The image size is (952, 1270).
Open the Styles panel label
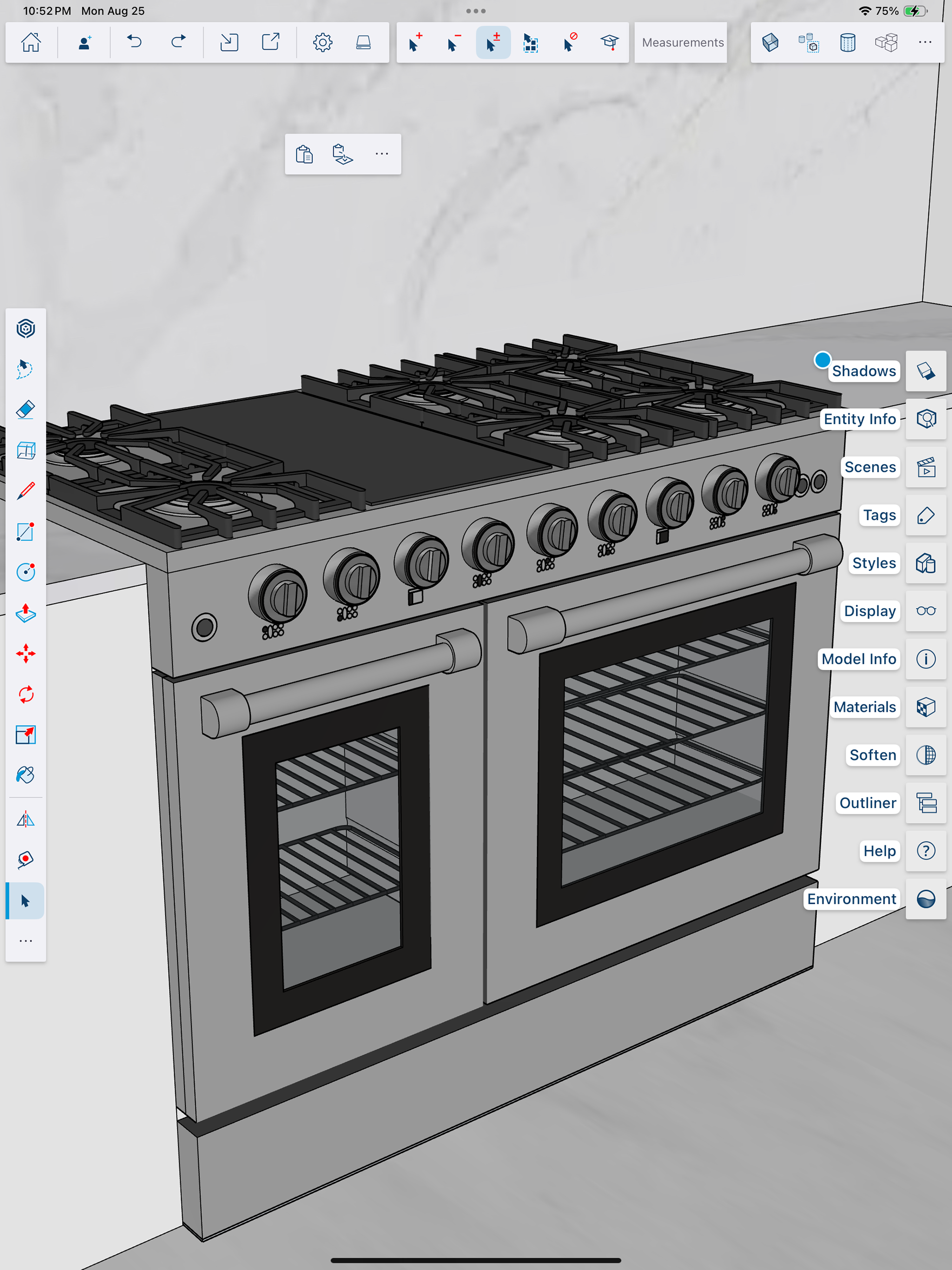click(x=873, y=563)
